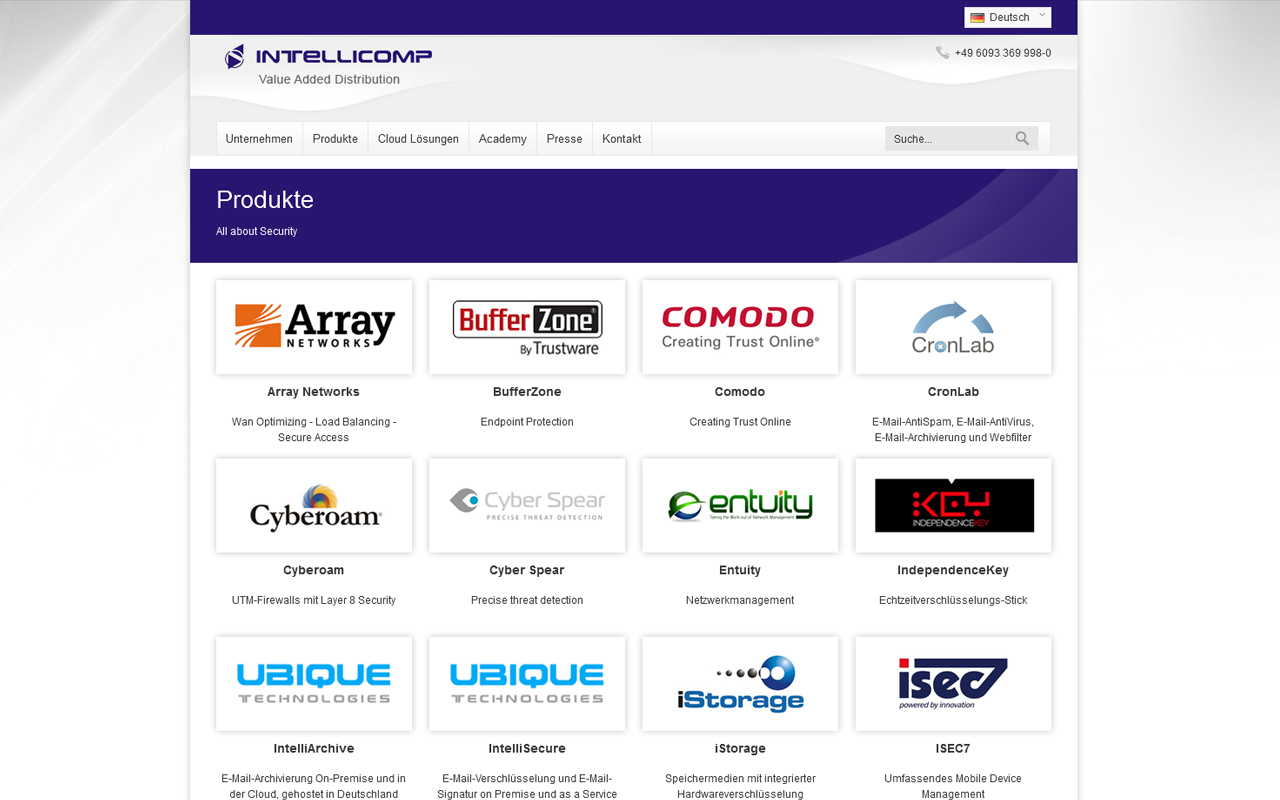Open the ISEC7 logo tile

tap(953, 684)
